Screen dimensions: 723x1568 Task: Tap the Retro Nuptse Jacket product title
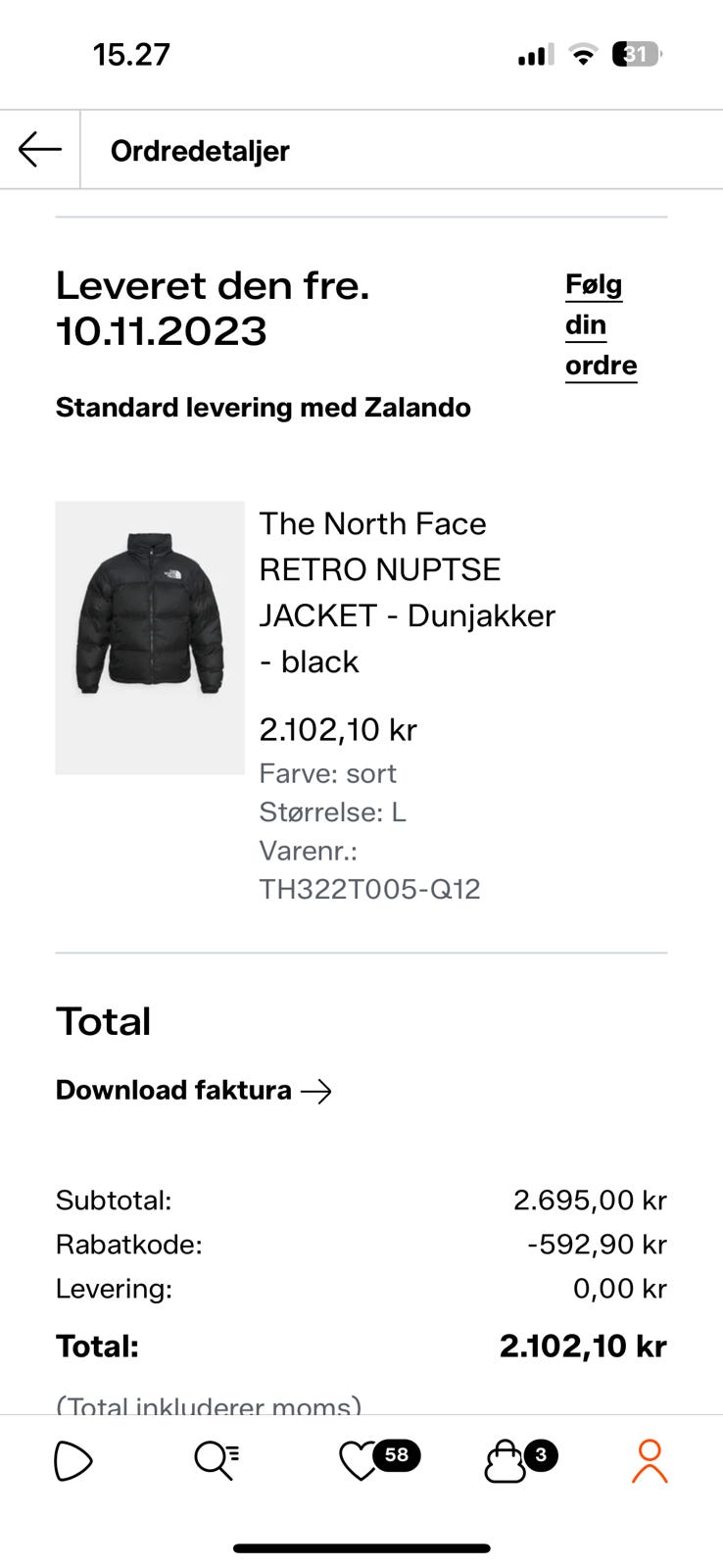click(407, 592)
